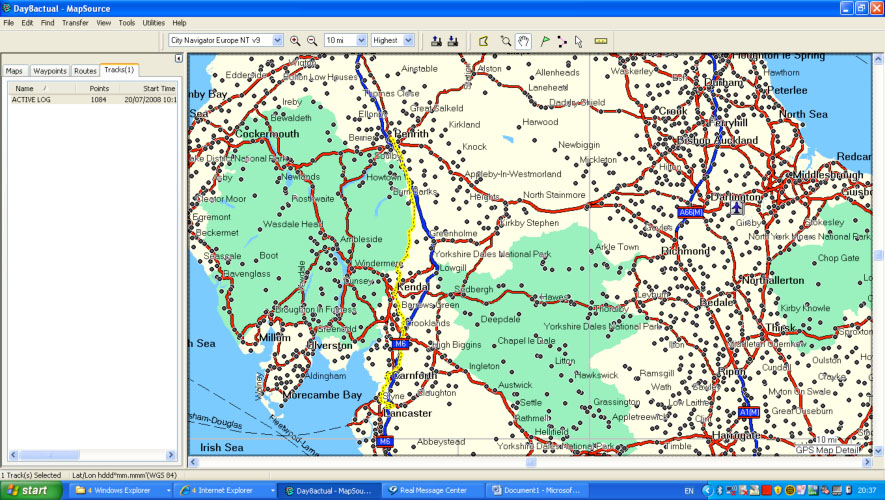This screenshot has width=885, height=500.
Task: Click map horizontal scroll right arrow
Action: pos(868,462)
